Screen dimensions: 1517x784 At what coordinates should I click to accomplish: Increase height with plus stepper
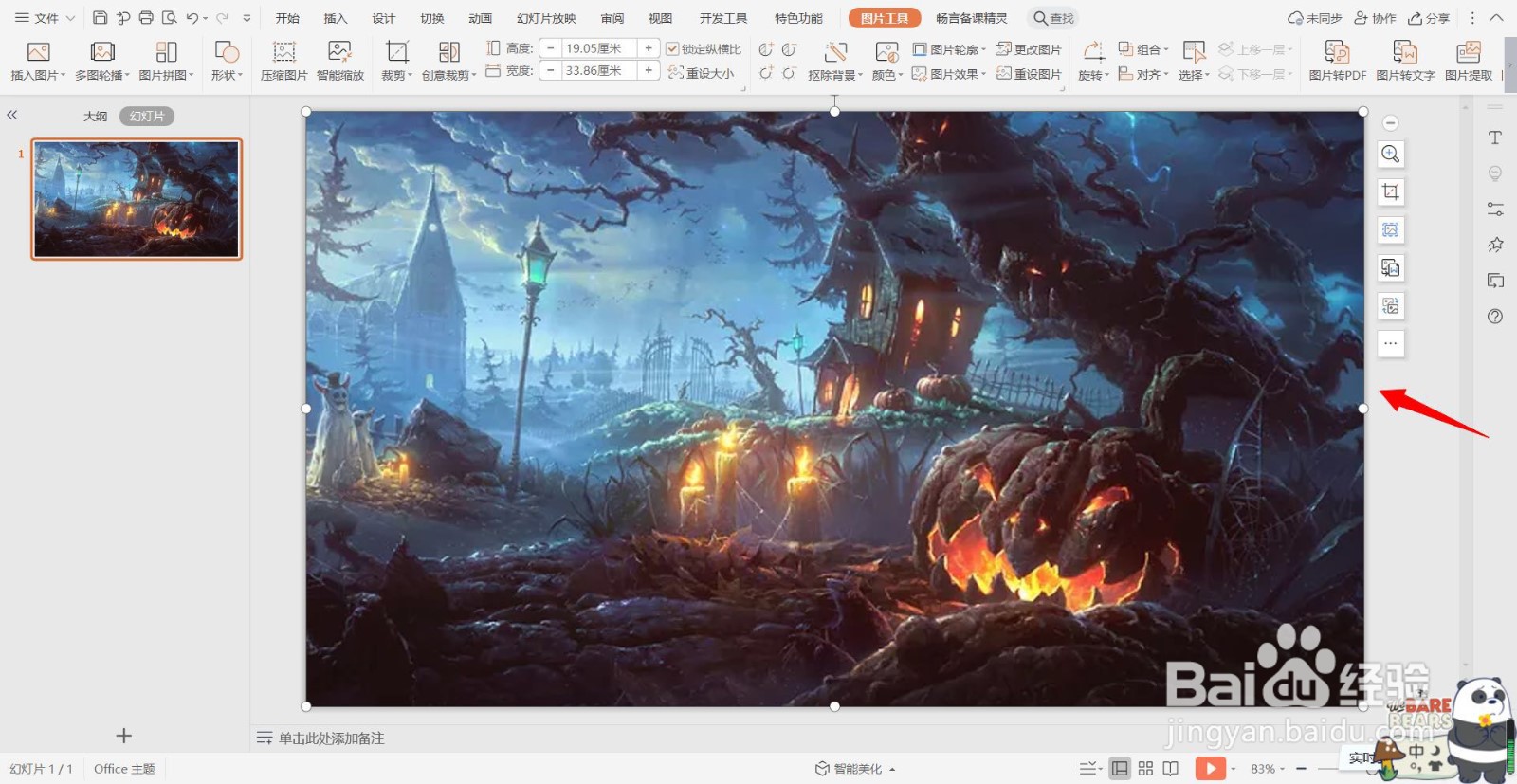(x=649, y=47)
